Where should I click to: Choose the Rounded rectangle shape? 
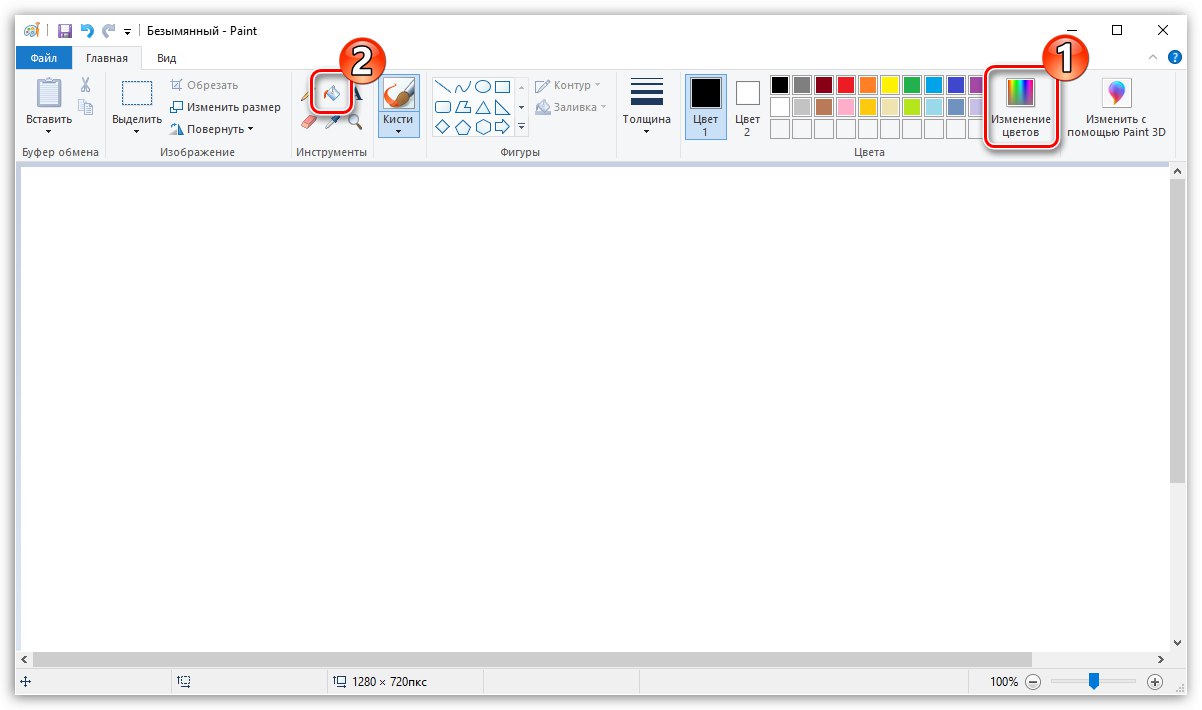coord(443,107)
